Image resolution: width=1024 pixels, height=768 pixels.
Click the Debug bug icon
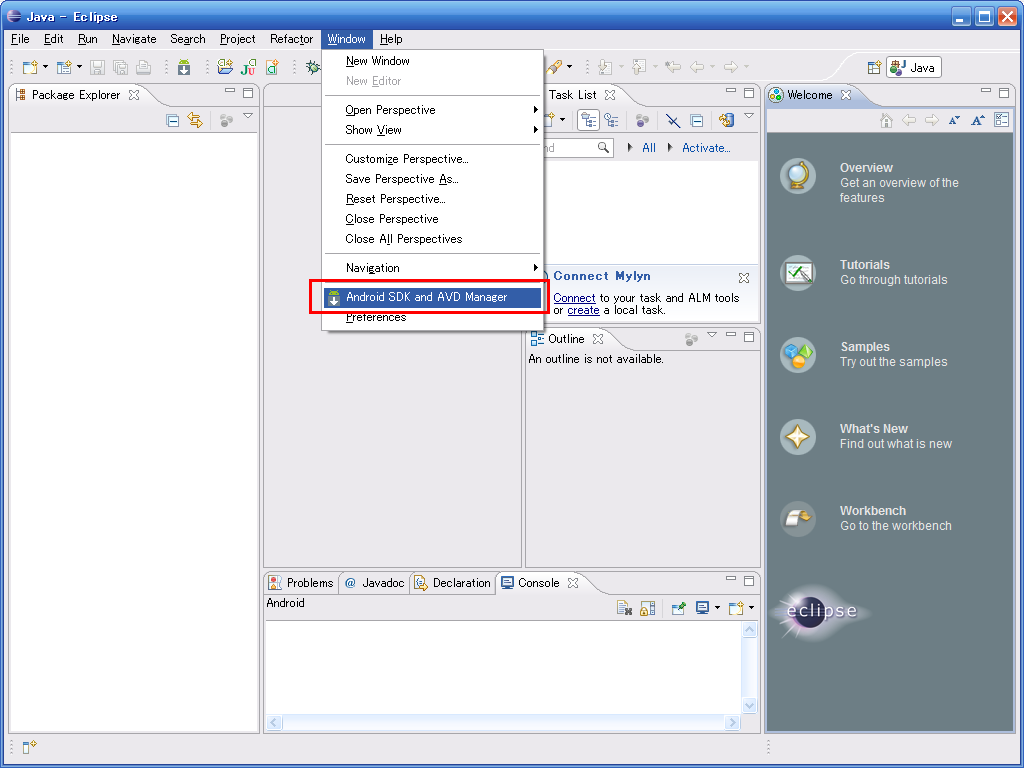point(313,67)
